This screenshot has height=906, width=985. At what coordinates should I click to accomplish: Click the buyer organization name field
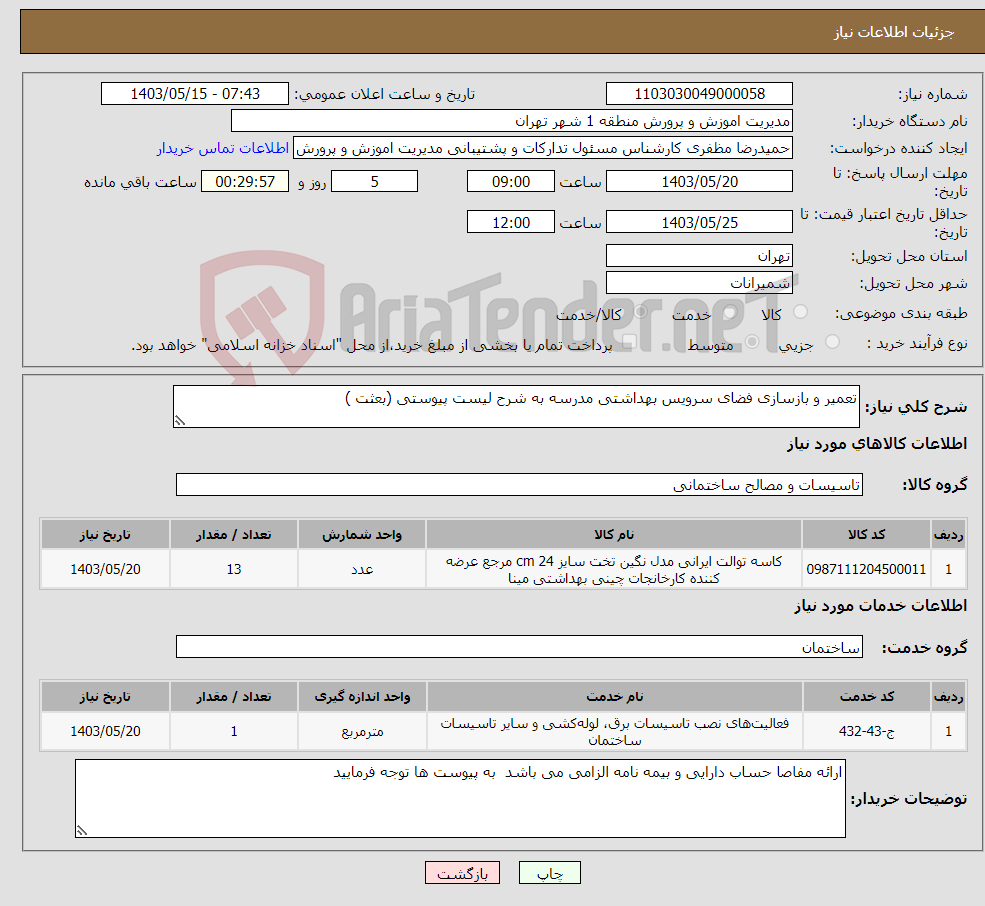pyautogui.click(x=512, y=121)
